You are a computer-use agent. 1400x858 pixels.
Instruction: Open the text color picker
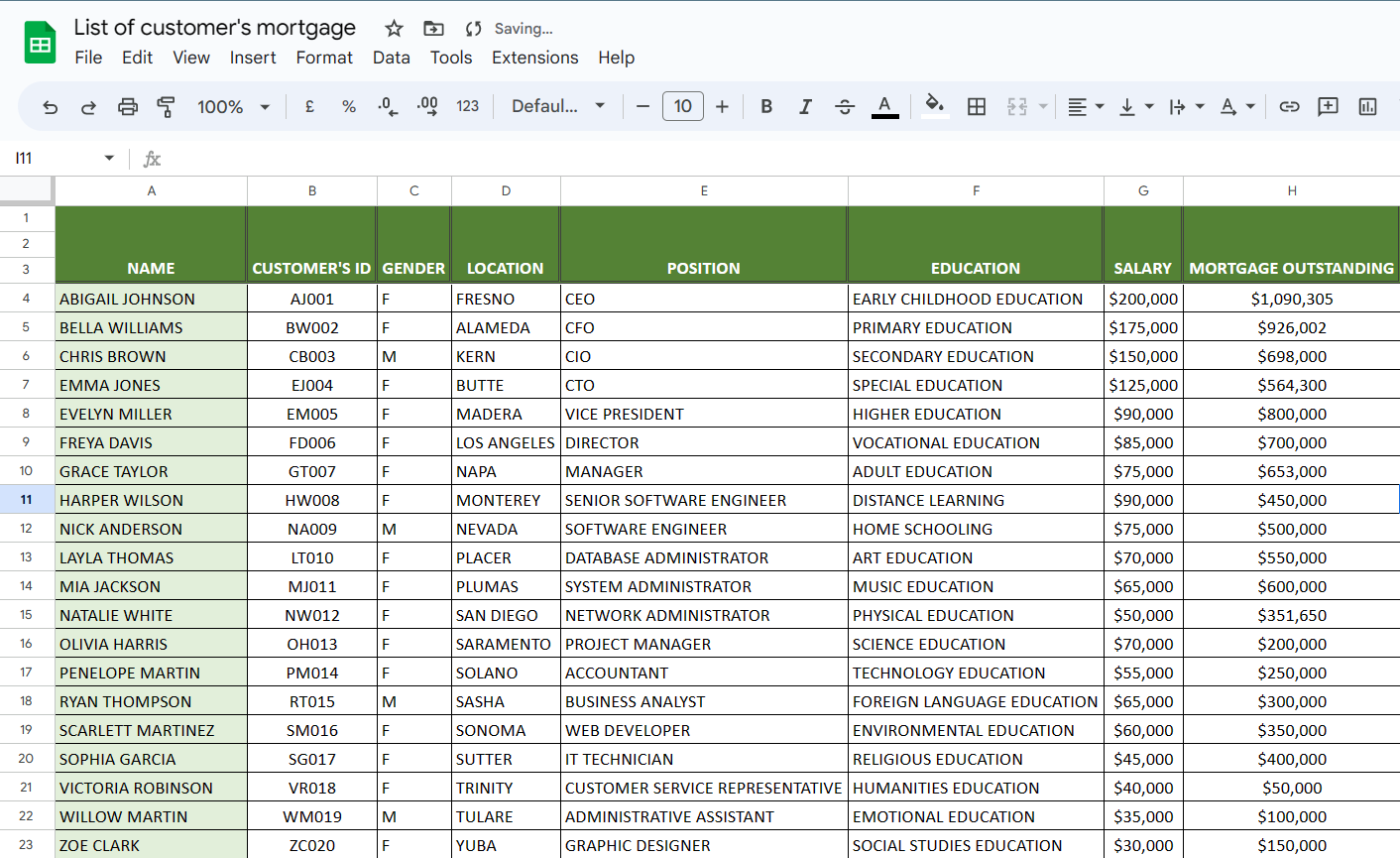pyautogui.click(x=885, y=107)
